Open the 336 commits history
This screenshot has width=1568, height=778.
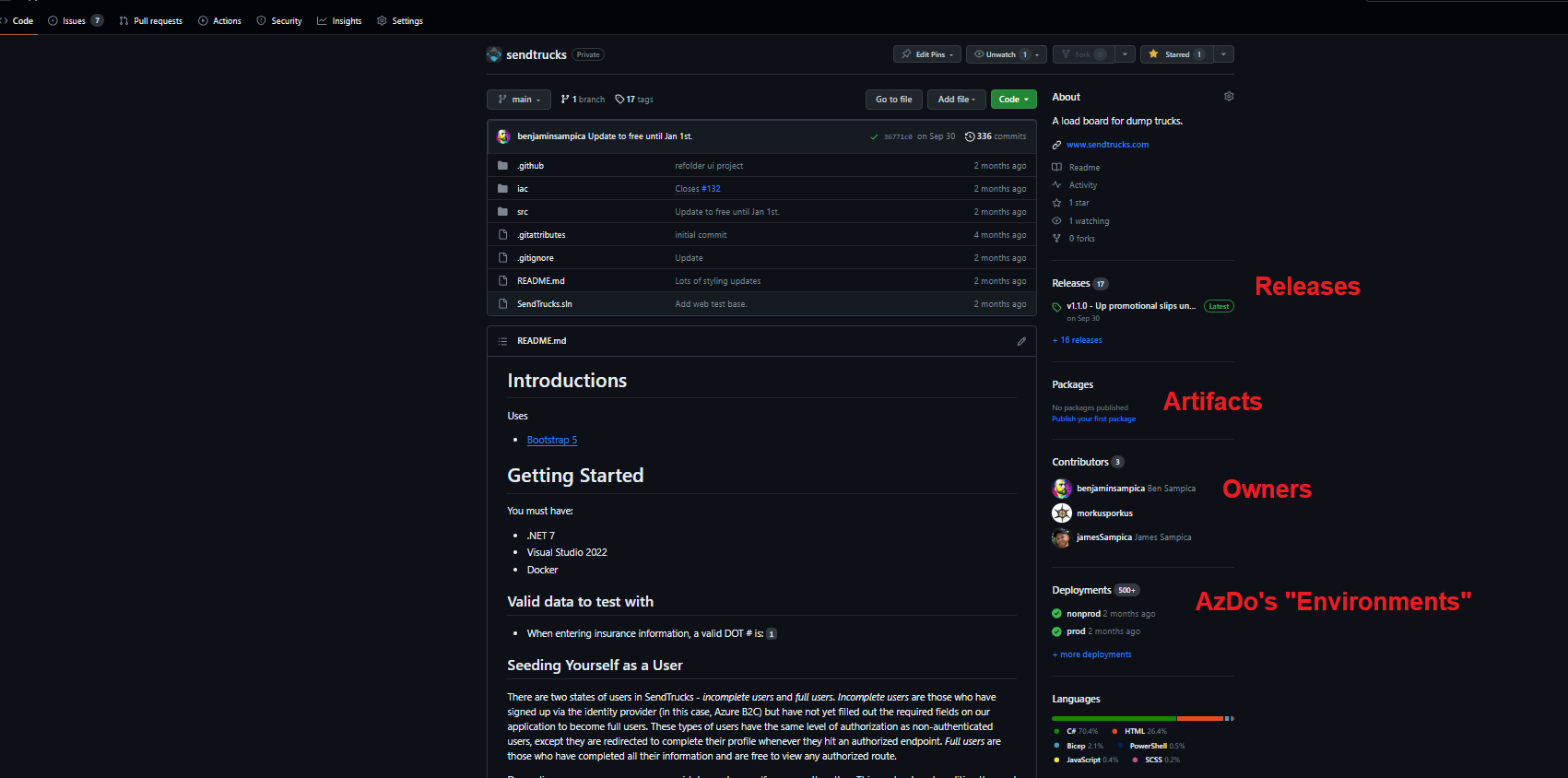996,136
